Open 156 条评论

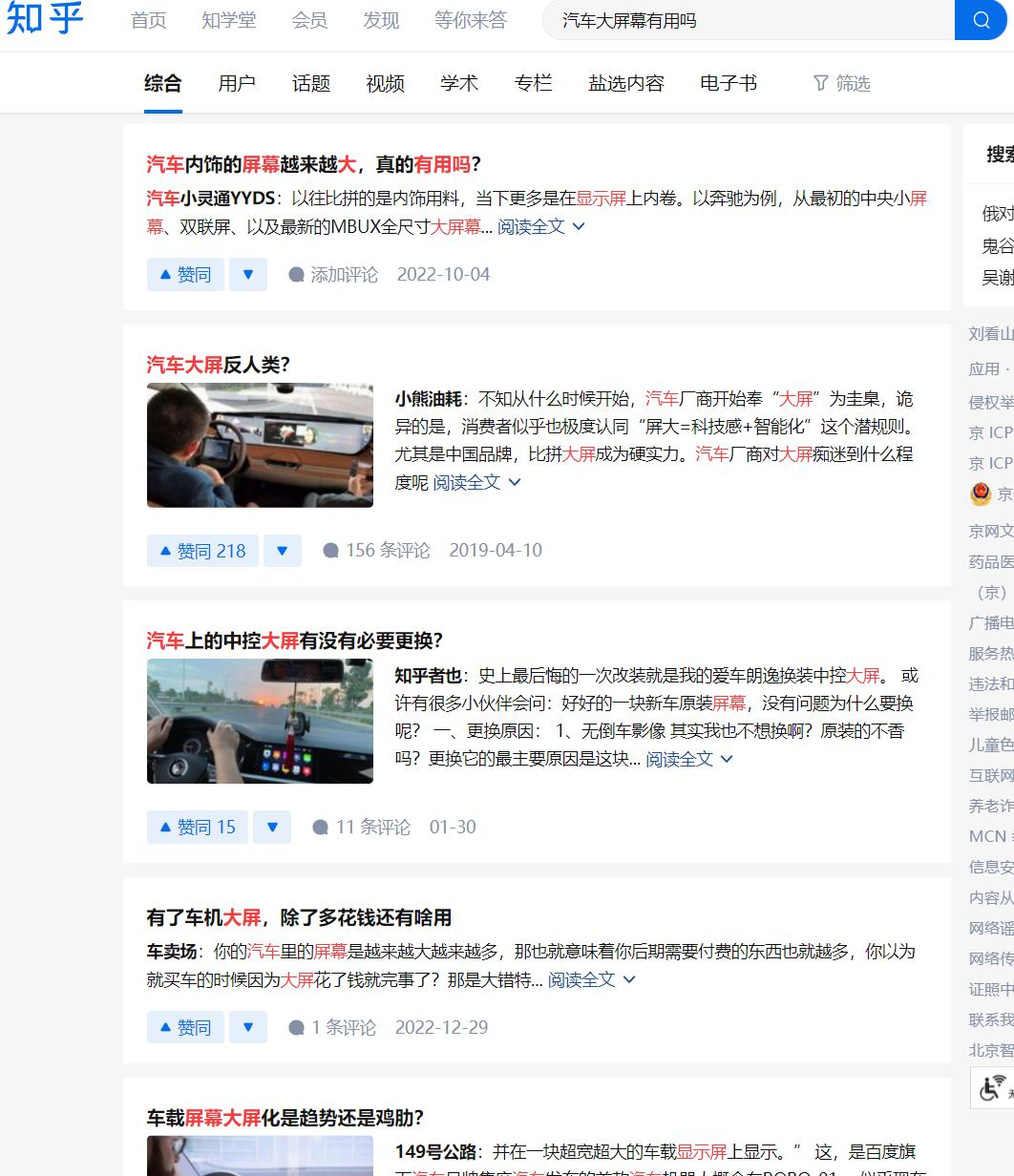pos(376,551)
